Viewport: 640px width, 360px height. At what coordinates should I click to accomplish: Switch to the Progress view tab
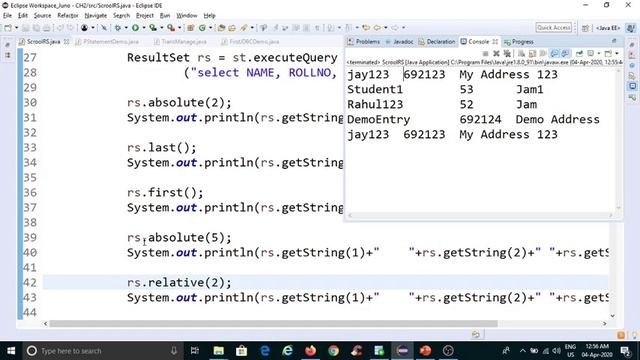[519, 42]
